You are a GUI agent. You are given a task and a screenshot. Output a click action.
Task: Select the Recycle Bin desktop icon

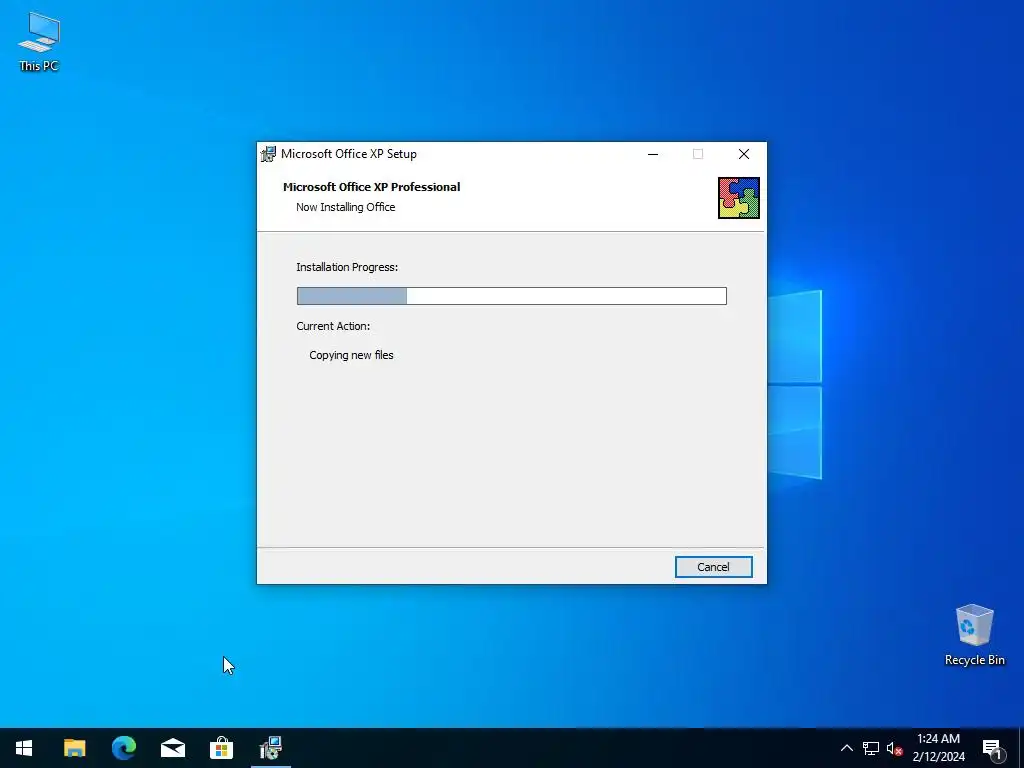pos(974,635)
